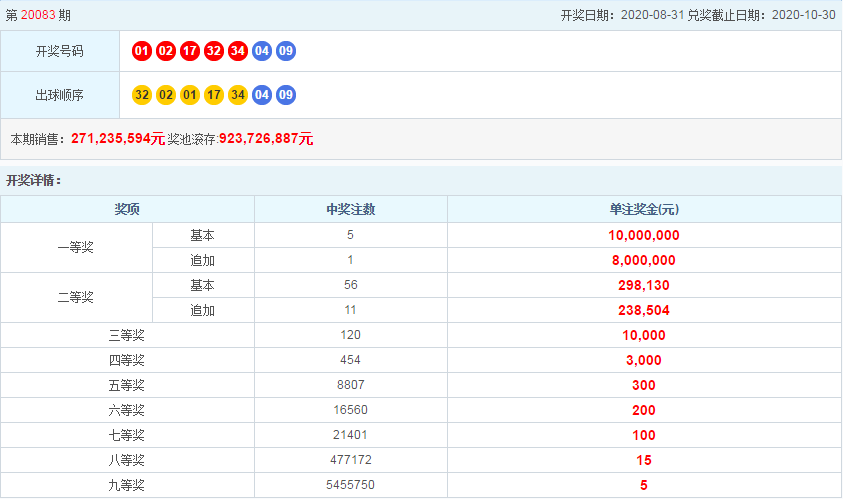The height and width of the screenshot is (499, 843).
Task: Click fifth prize count 8807
Action: [351, 385]
